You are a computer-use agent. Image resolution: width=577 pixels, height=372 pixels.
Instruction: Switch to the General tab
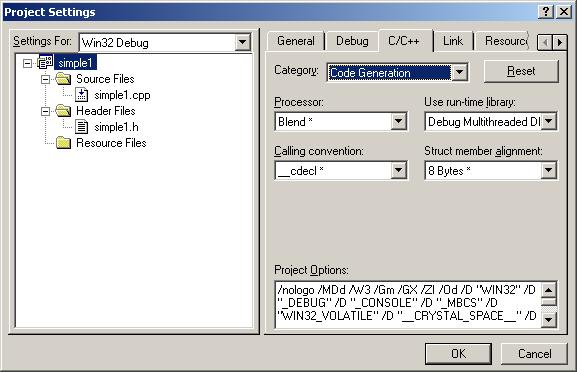(296, 41)
